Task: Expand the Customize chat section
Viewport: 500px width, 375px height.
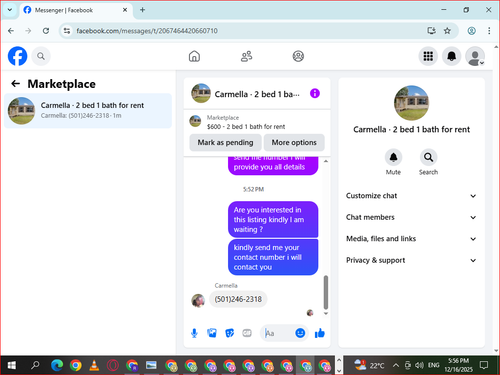Action: (x=411, y=196)
